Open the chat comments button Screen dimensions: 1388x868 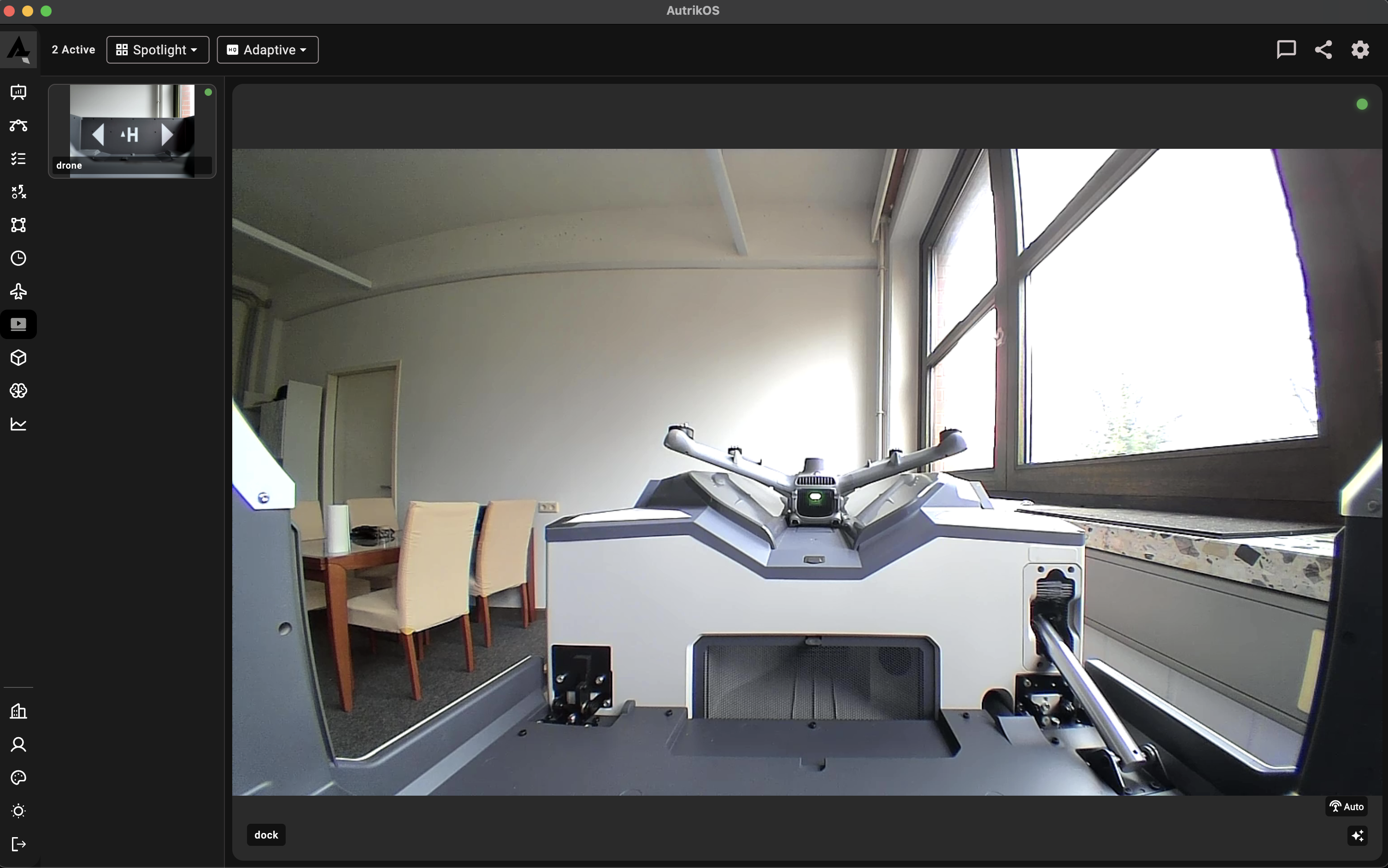[x=1286, y=50]
